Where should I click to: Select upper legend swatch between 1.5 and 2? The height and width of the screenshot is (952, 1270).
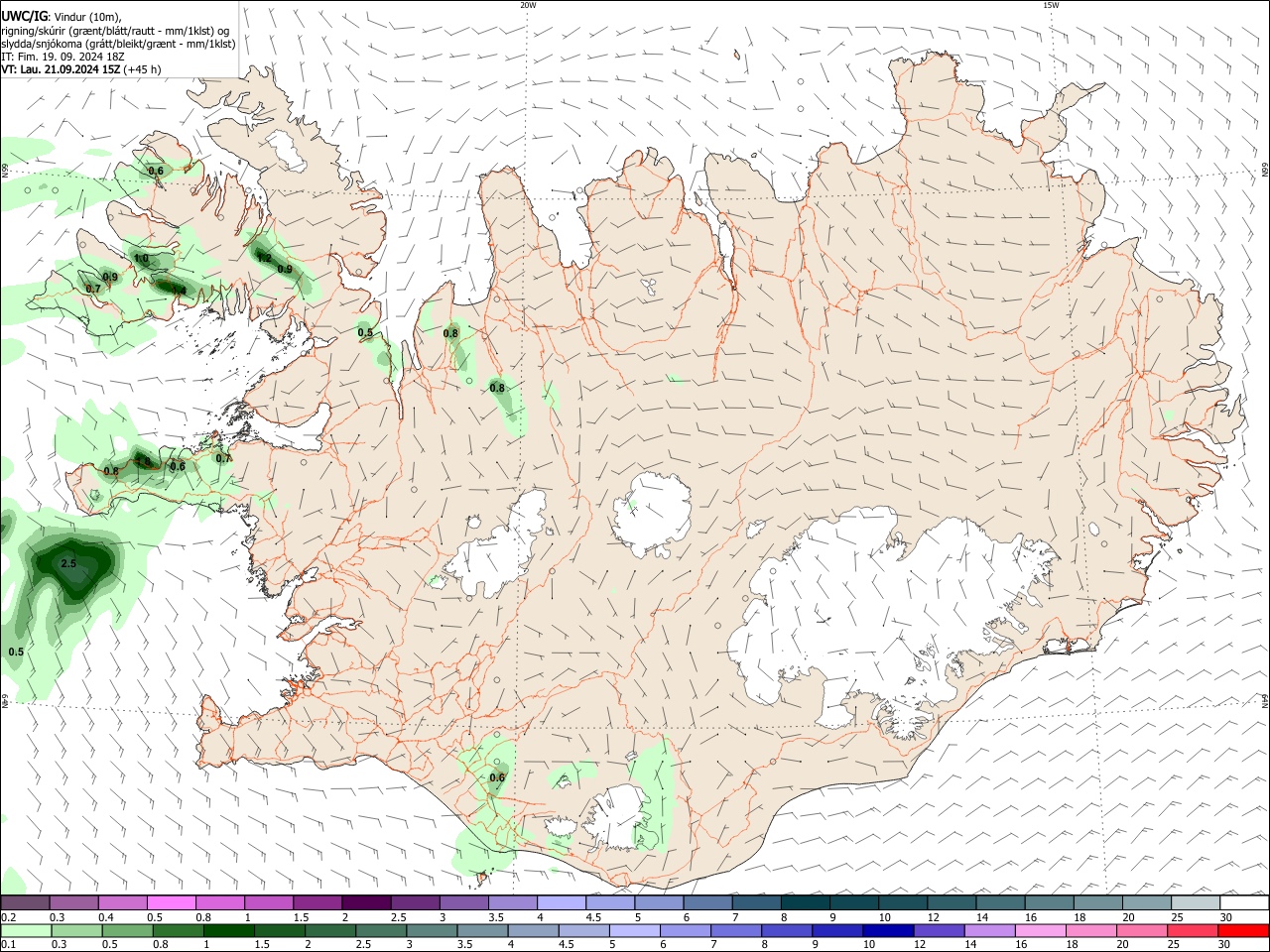pos(317,902)
